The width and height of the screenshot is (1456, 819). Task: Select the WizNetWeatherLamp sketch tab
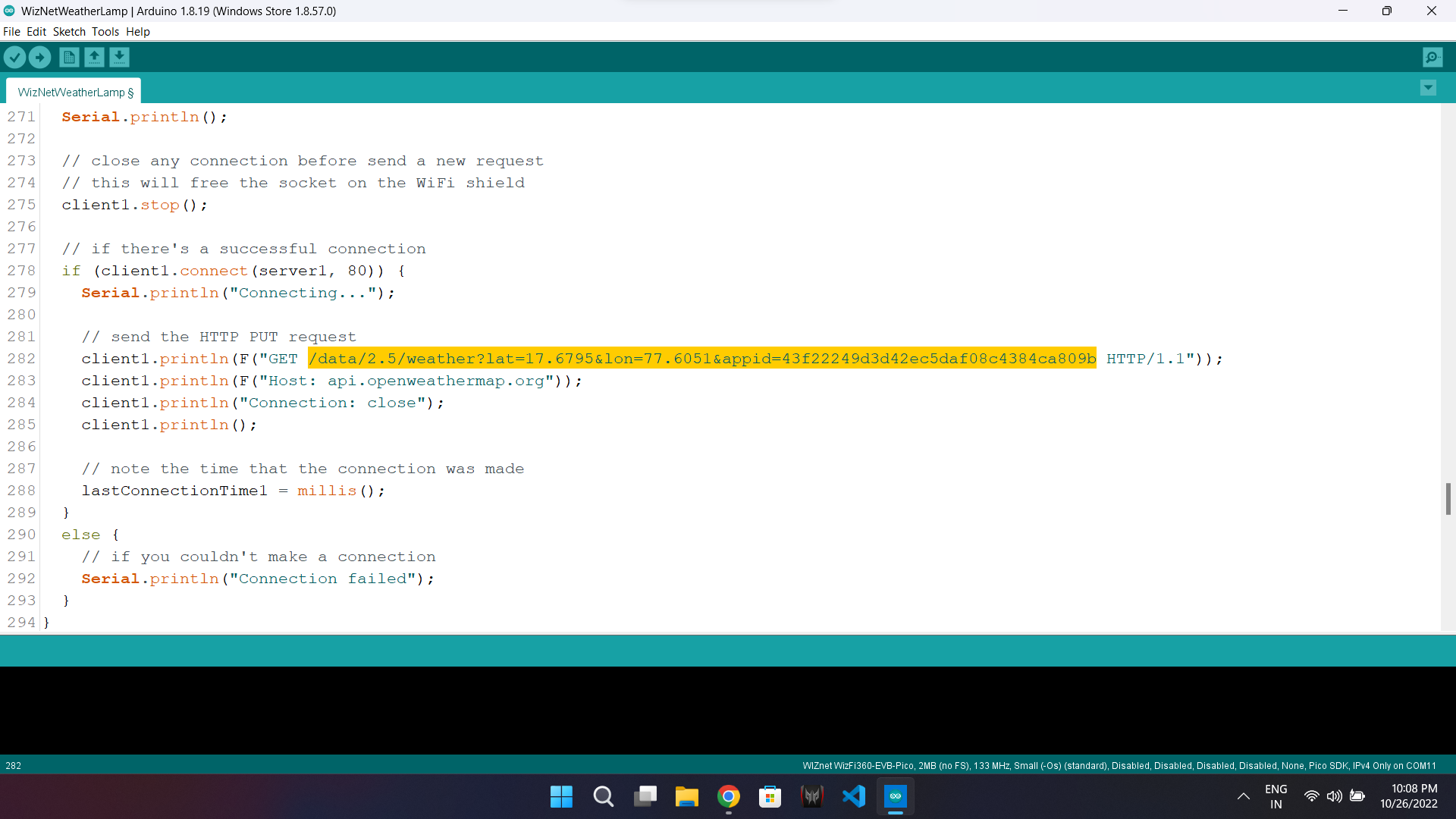74,92
